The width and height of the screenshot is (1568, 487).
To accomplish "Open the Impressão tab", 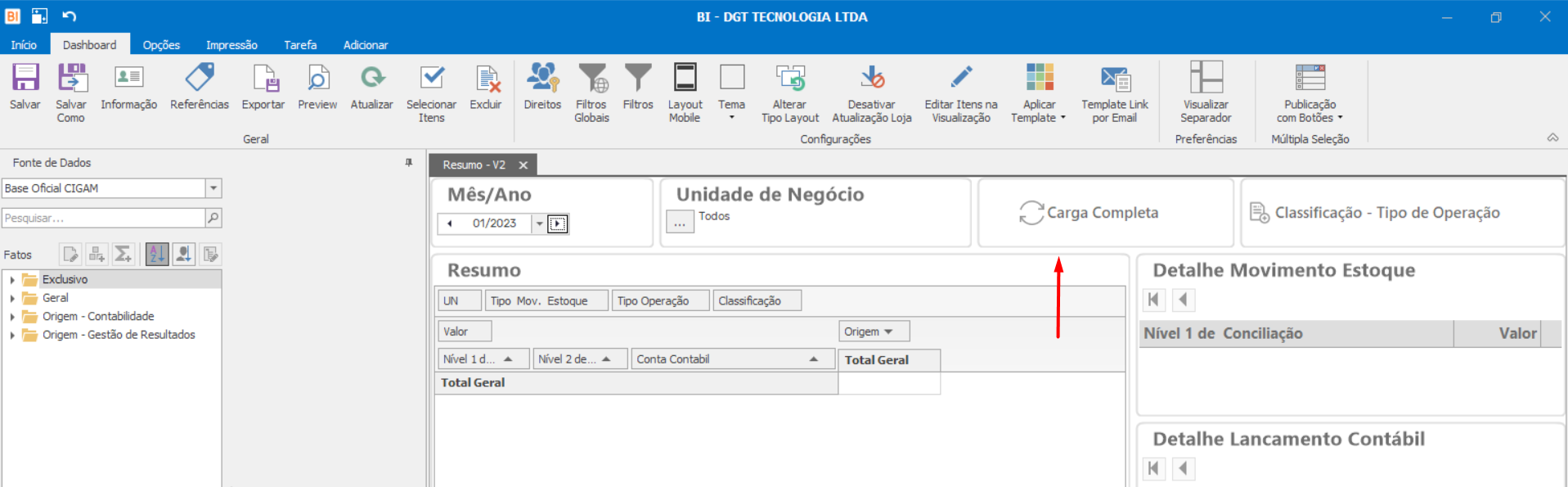I will [231, 45].
